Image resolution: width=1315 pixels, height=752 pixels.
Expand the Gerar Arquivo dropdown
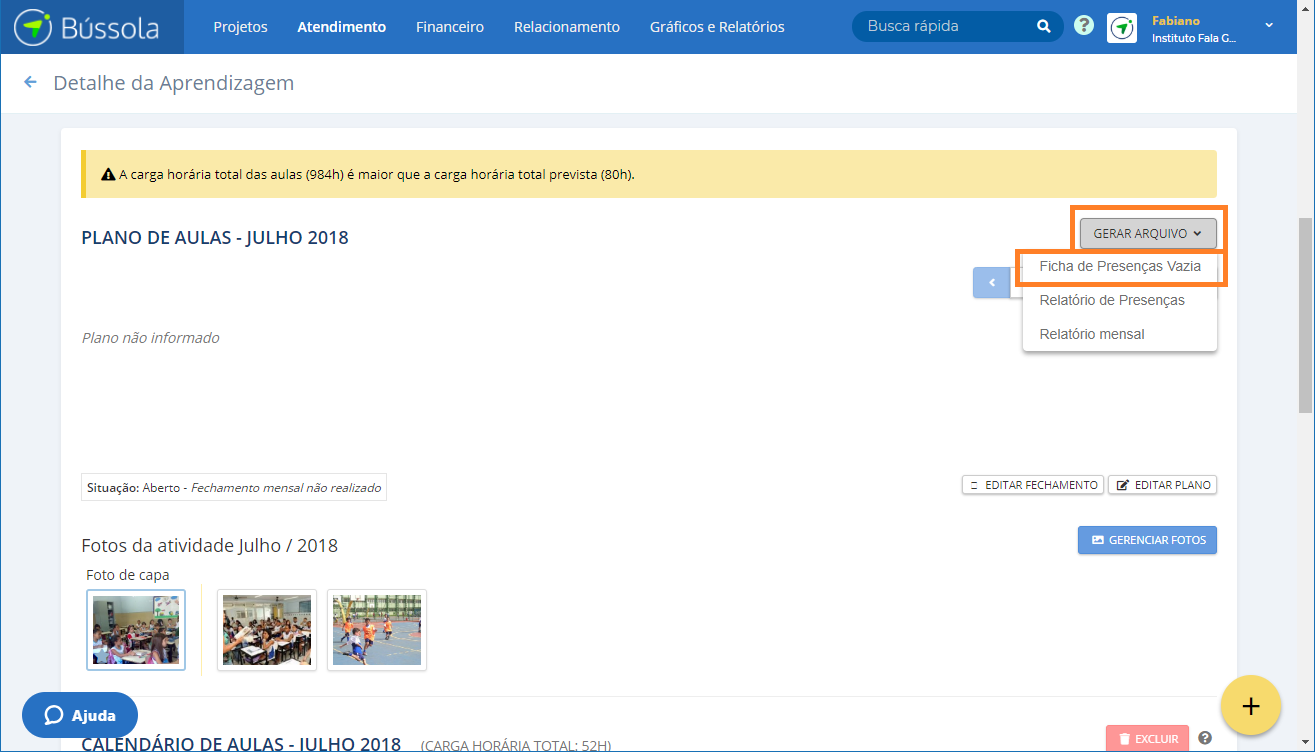(x=1147, y=234)
